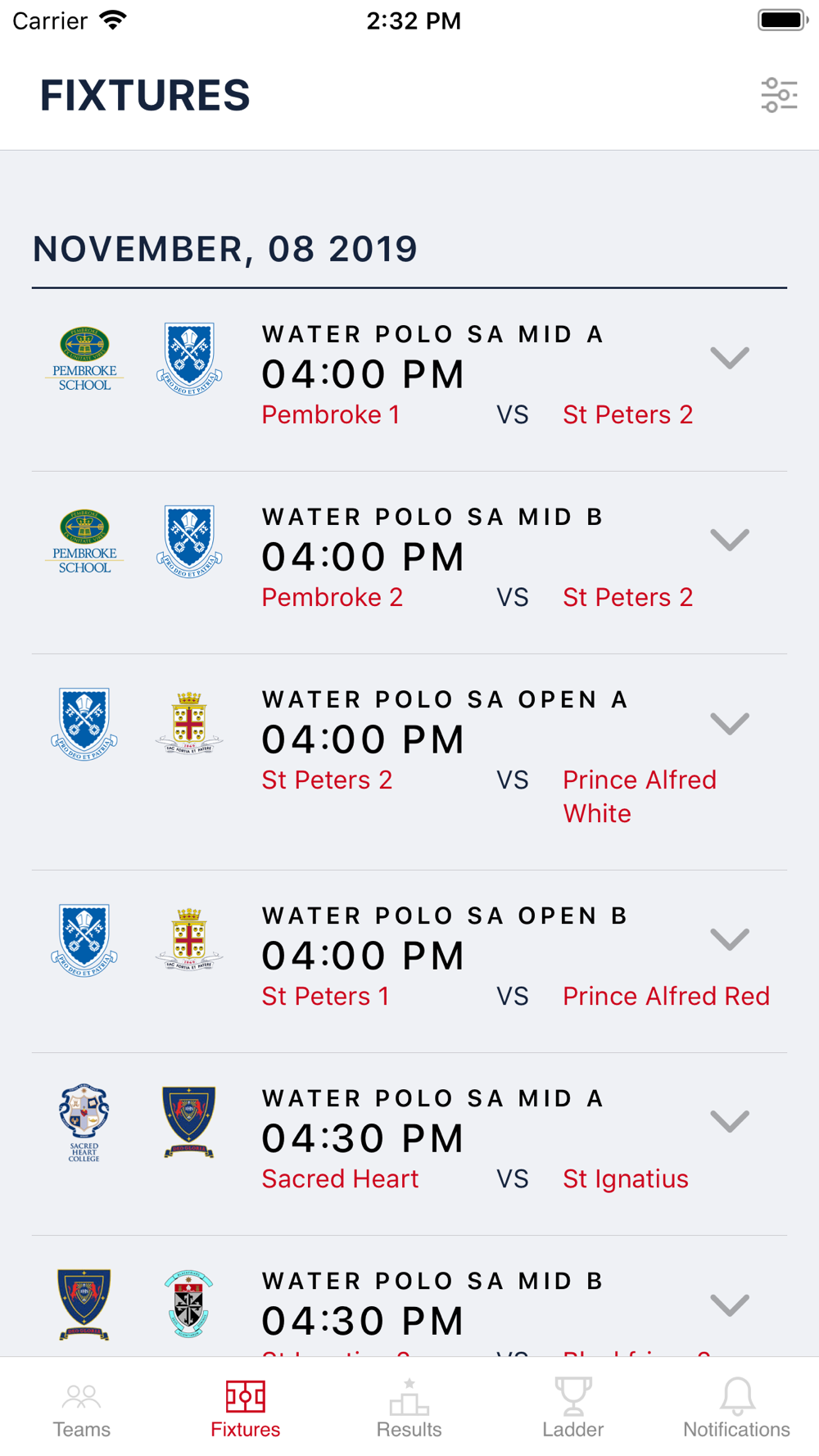Image resolution: width=819 pixels, height=1456 pixels.
Task: Select the Sacred Heart team name
Action: click(340, 1178)
